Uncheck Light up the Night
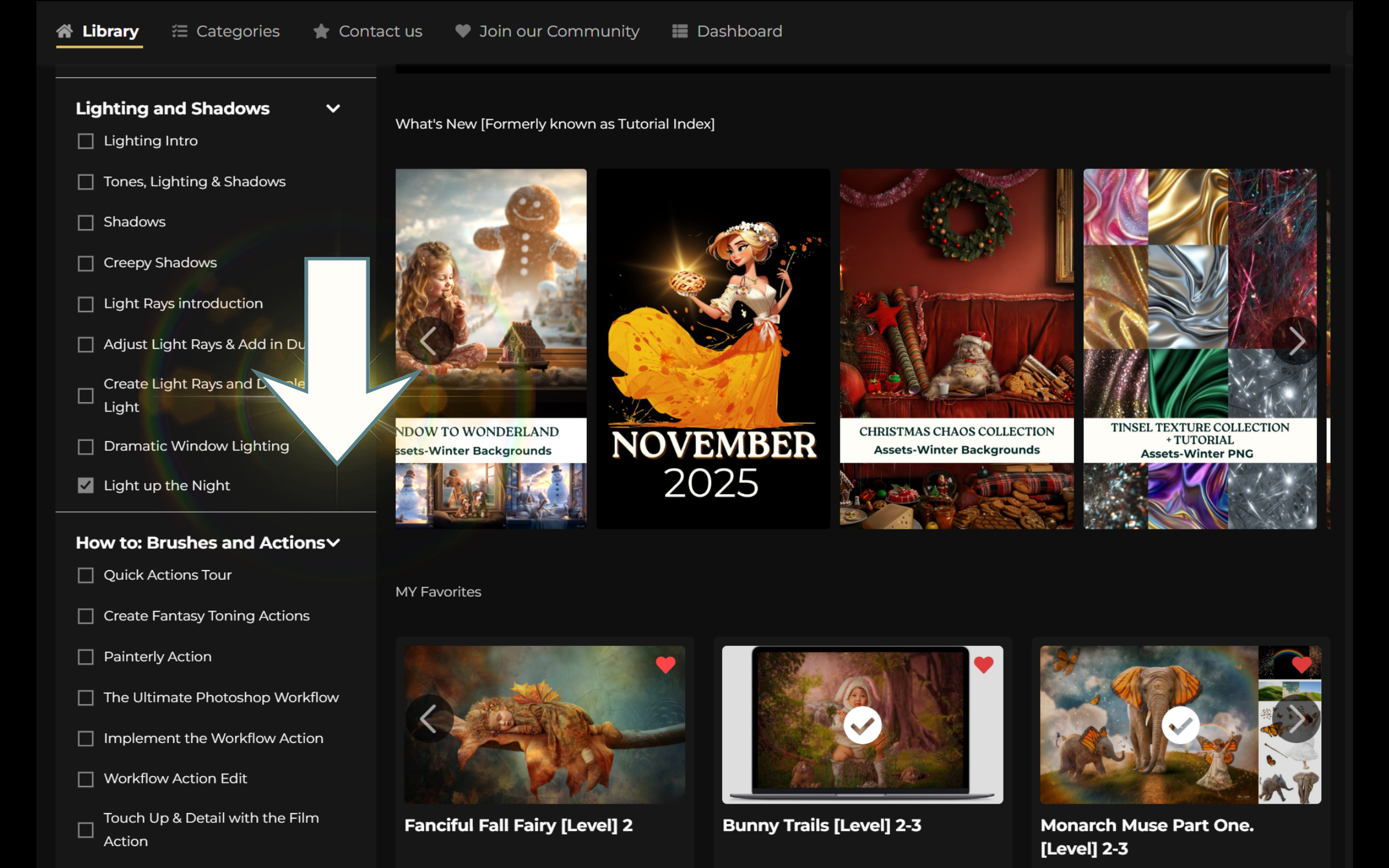1389x868 pixels. pyautogui.click(x=86, y=486)
